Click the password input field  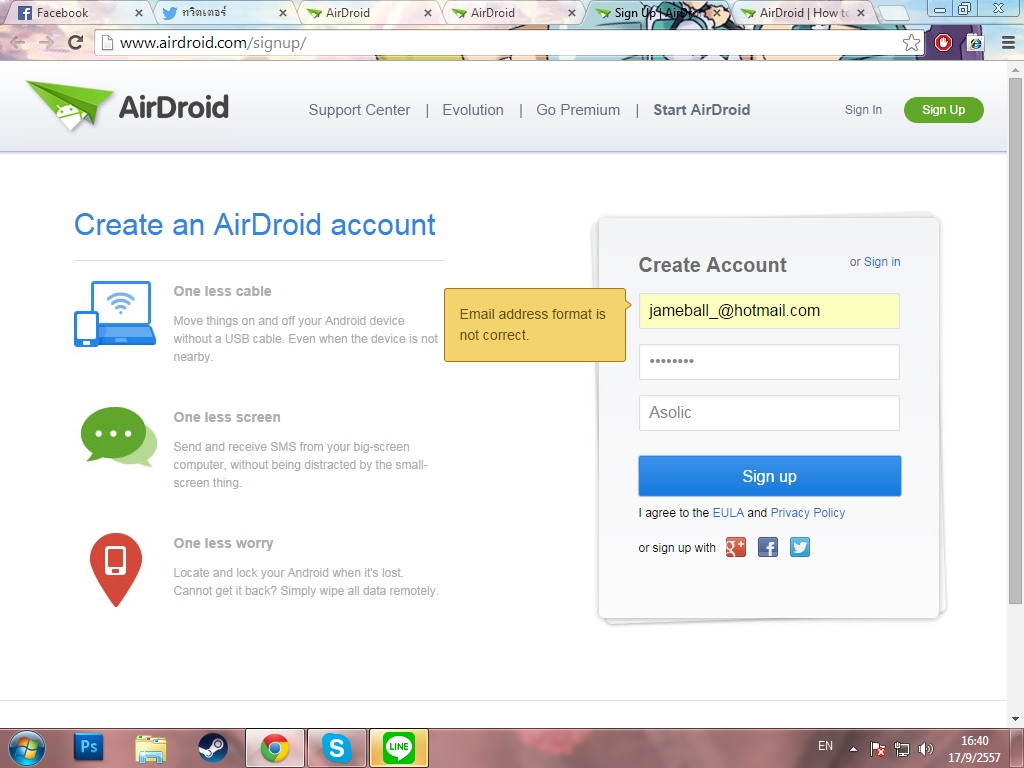pos(769,362)
